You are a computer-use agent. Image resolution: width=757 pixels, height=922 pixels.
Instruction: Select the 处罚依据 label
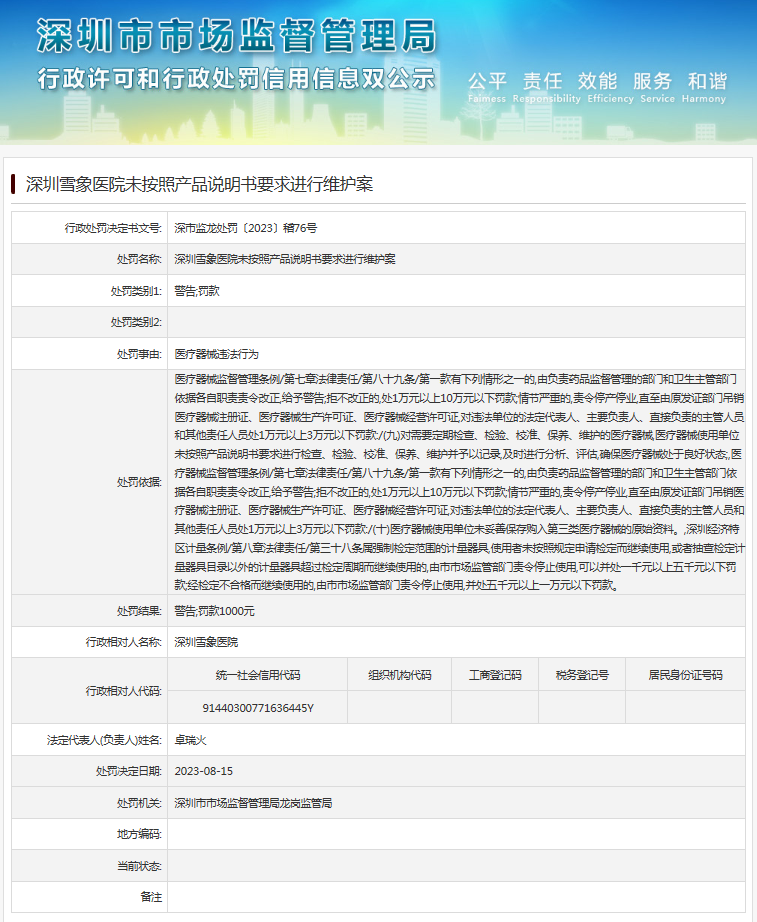click(139, 482)
